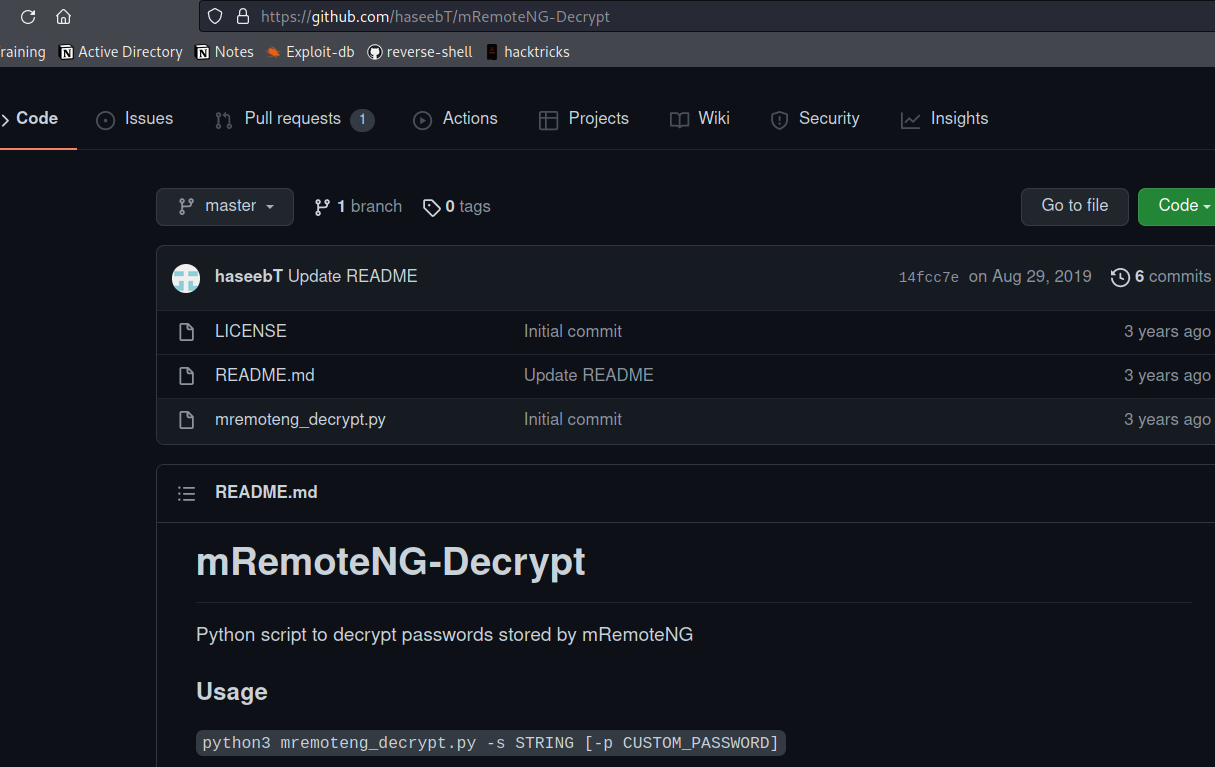Open the mremoteng_decrypt.py file
1215x767 pixels.
(x=300, y=420)
